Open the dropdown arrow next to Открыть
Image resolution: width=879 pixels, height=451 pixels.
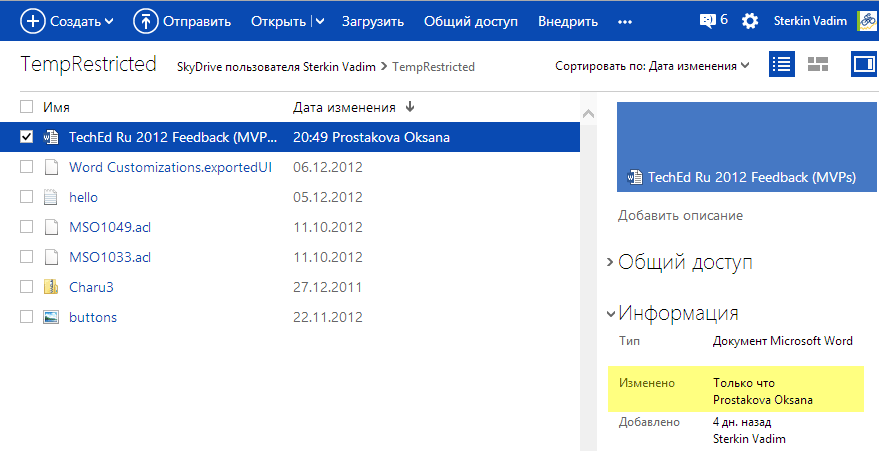click(x=320, y=22)
